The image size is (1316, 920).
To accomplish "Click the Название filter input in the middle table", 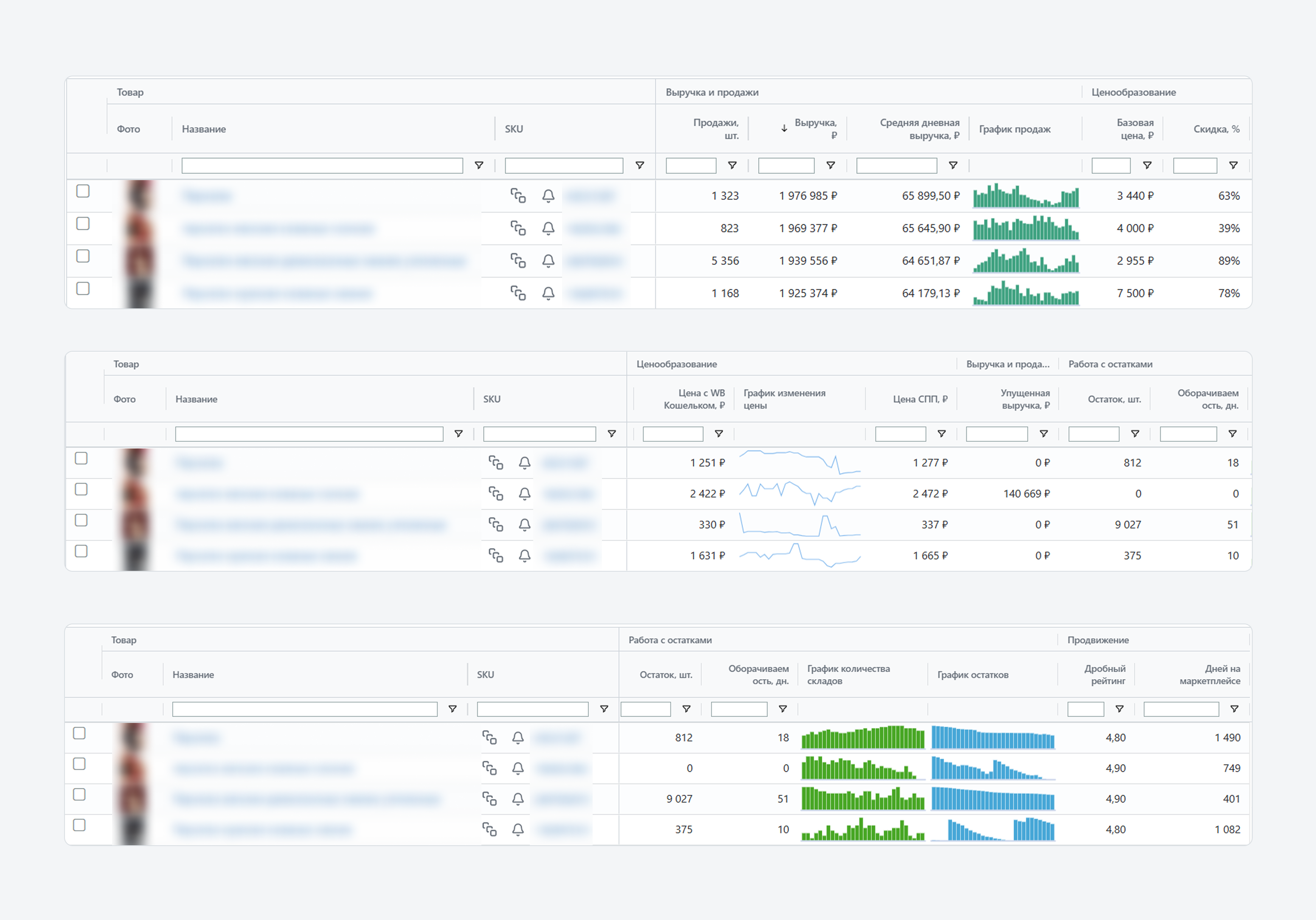I will click(309, 434).
